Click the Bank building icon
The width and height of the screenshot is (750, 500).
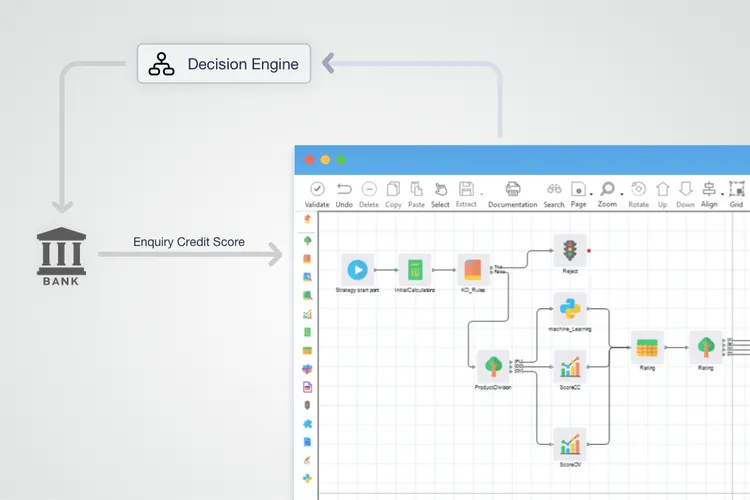pos(60,254)
